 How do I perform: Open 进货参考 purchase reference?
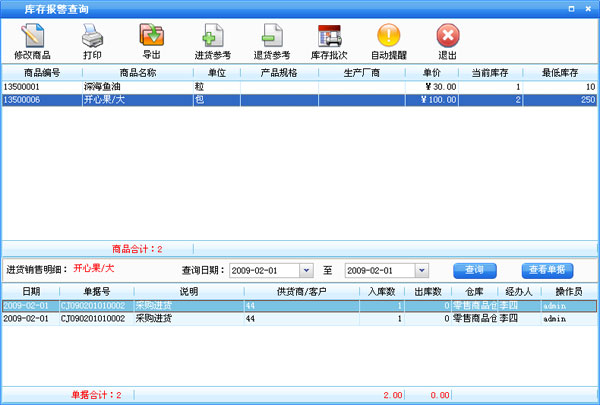point(212,38)
